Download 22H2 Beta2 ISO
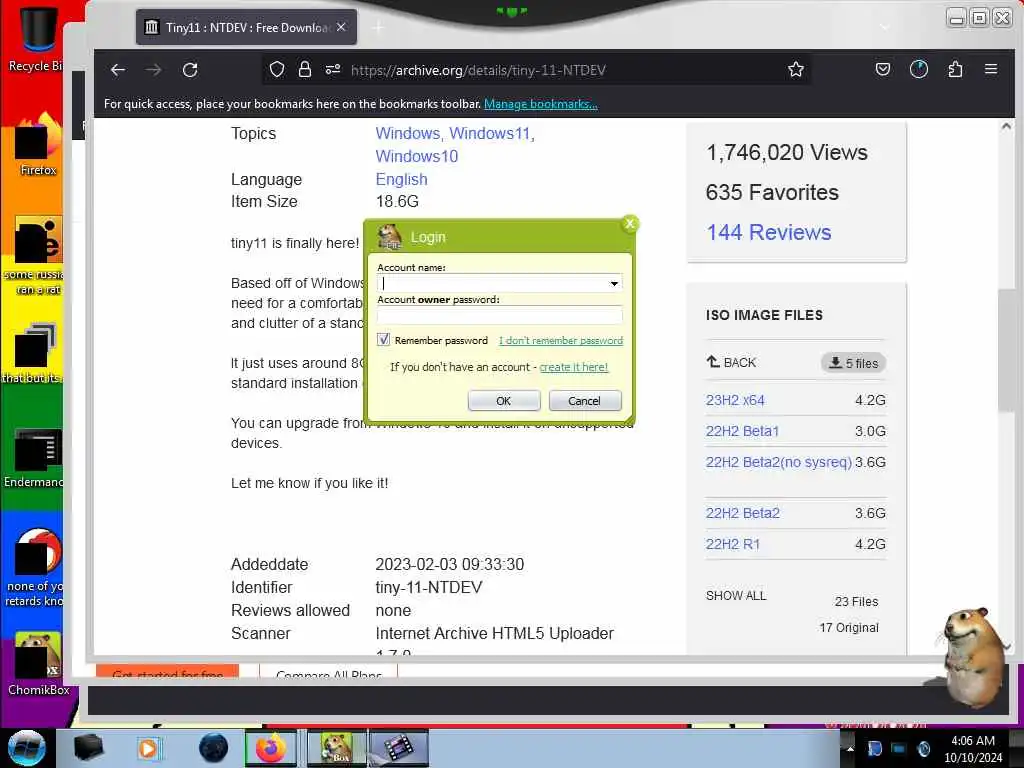Screen dimensions: 1024x768 (743, 513)
